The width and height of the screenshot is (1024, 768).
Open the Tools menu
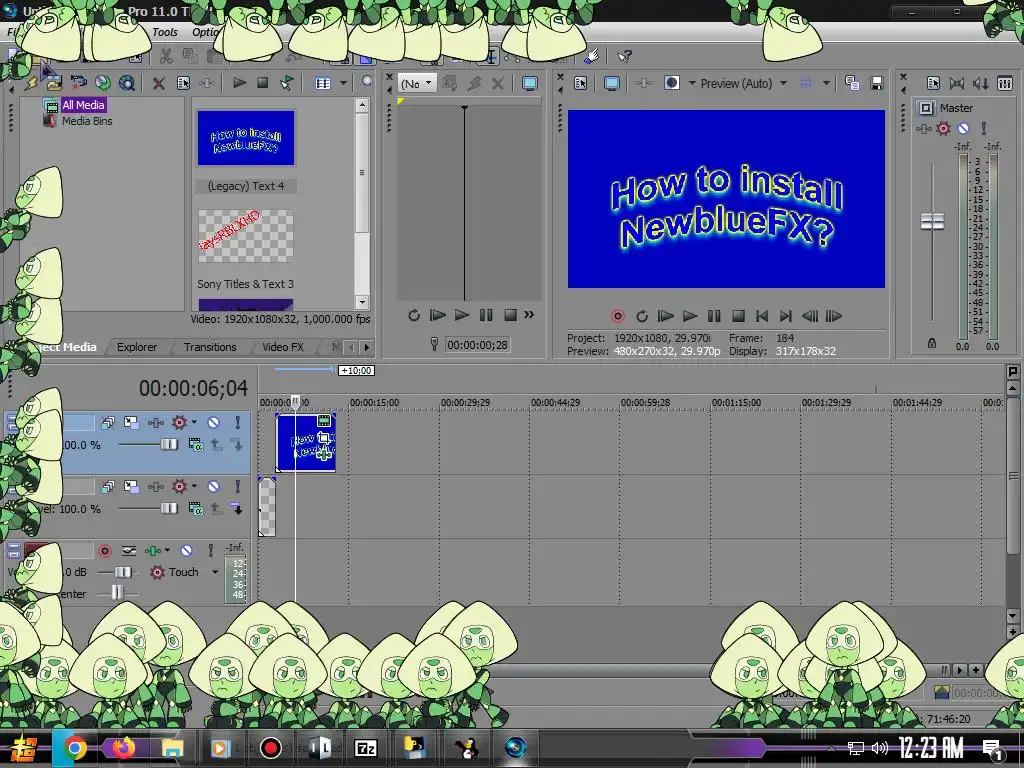coord(165,32)
